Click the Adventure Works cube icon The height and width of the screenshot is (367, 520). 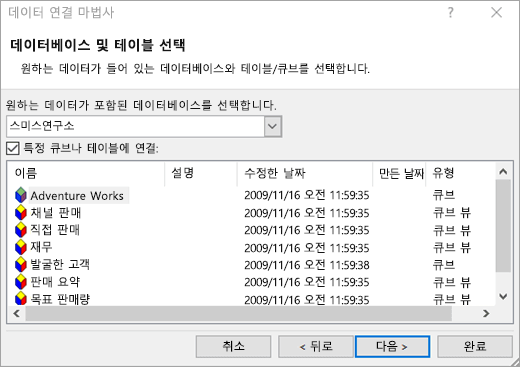(x=21, y=195)
